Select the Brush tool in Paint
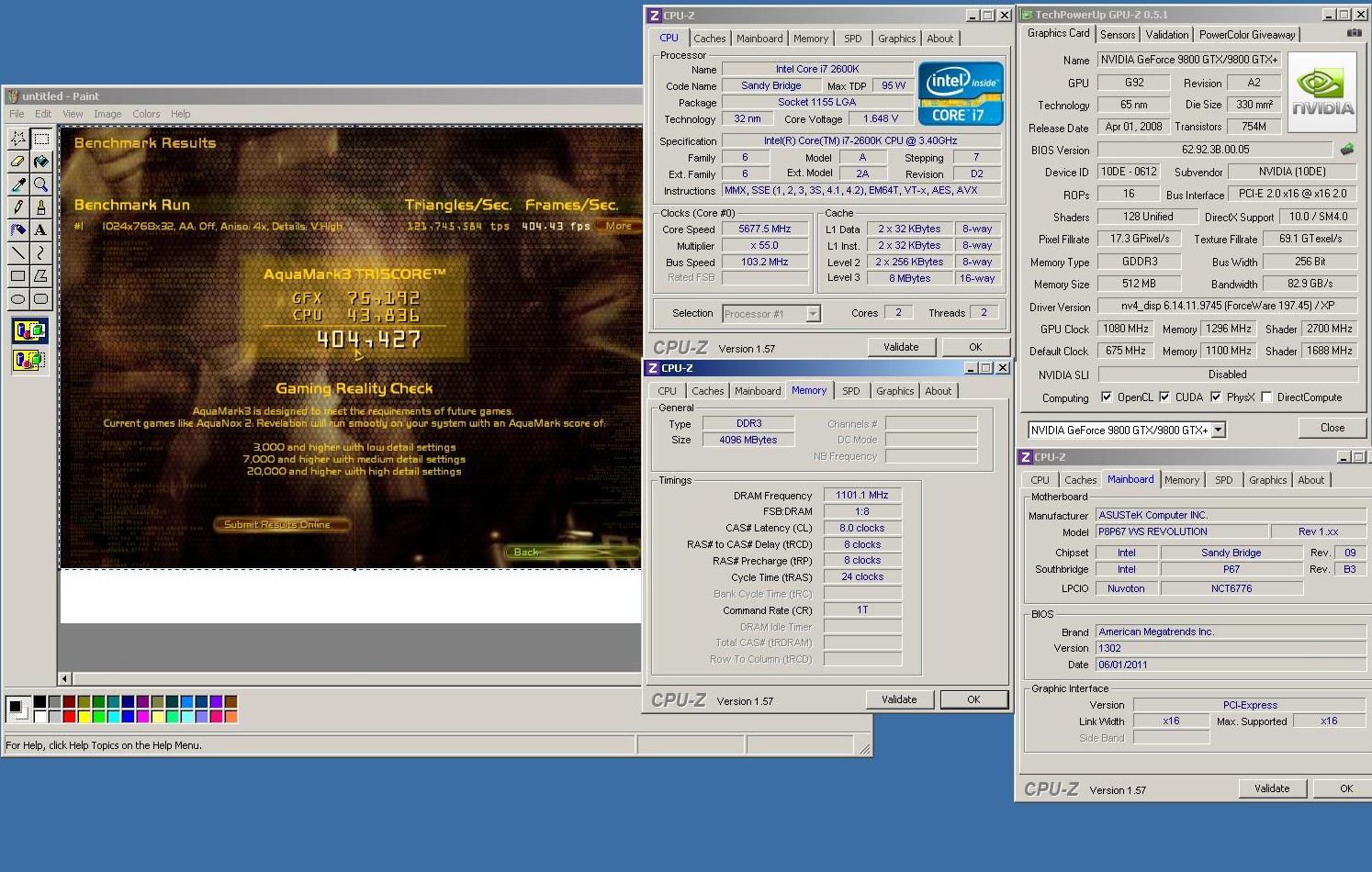The width and height of the screenshot is (1372, 872). pyautogui.click(x=41, y=207)
